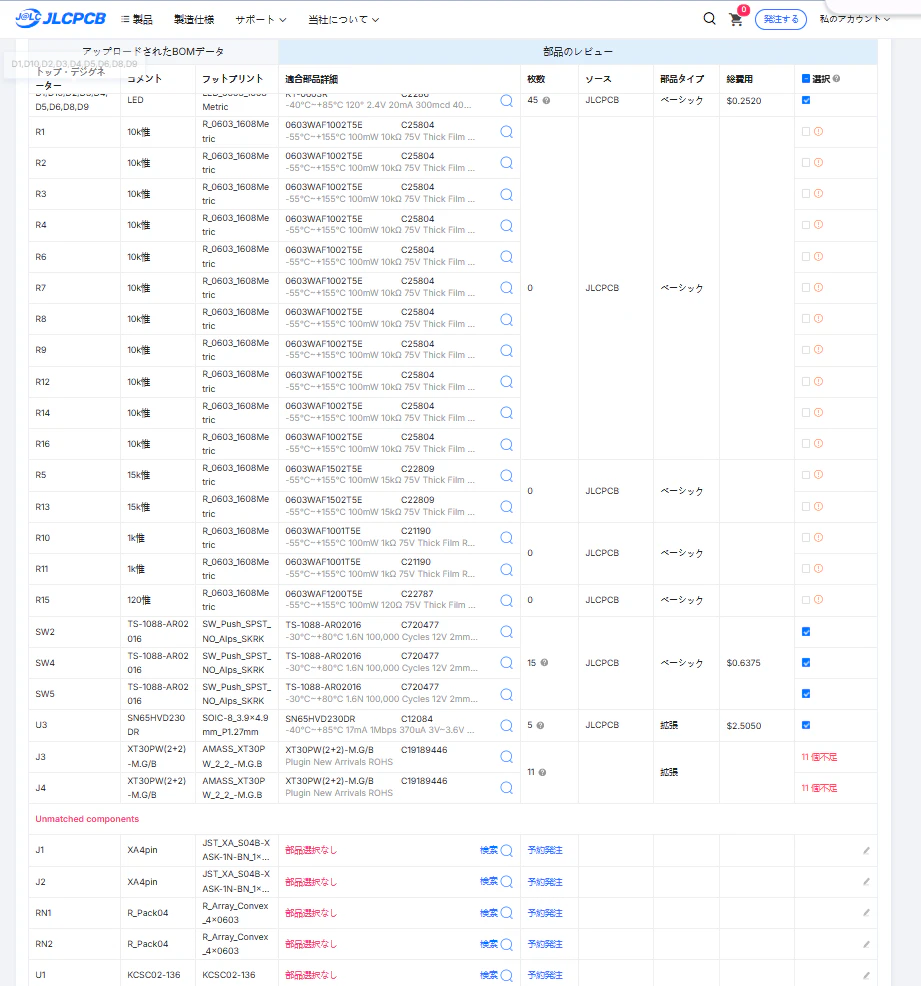Click the 発注する button
This screenshot has width=921, height=986.
click(x=781, y=19)
